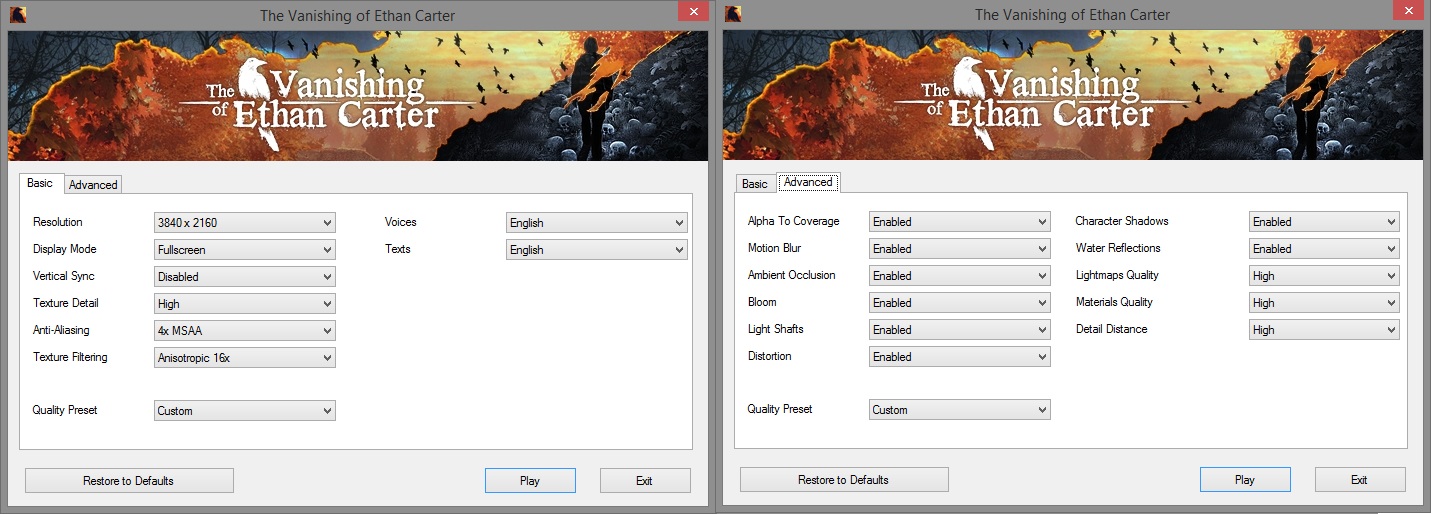
Task: Switch to Advanced tab in left window
Action: pyautogui.click(x=93, y=185)
